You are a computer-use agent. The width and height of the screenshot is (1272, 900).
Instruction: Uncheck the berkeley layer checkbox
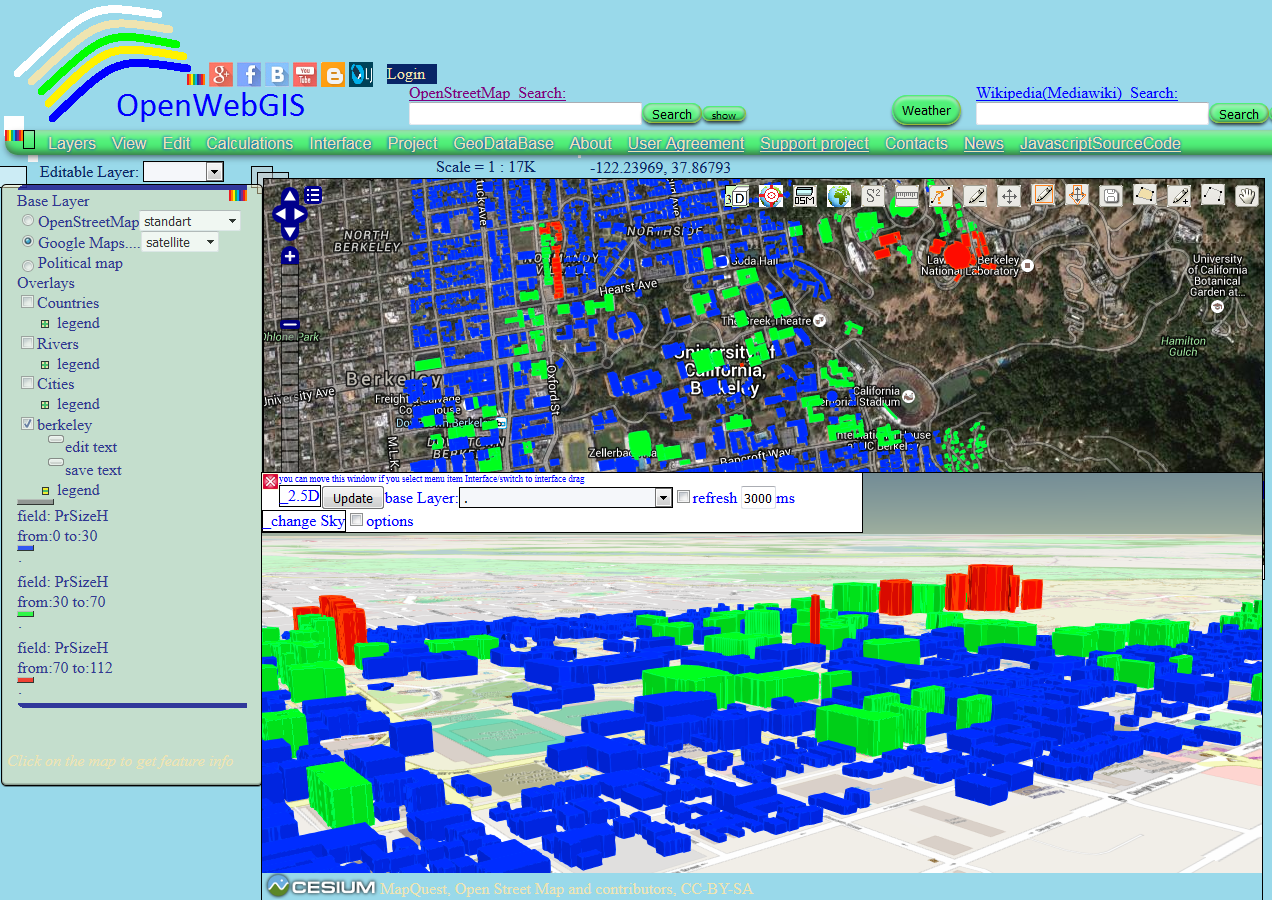coord(28,424)
